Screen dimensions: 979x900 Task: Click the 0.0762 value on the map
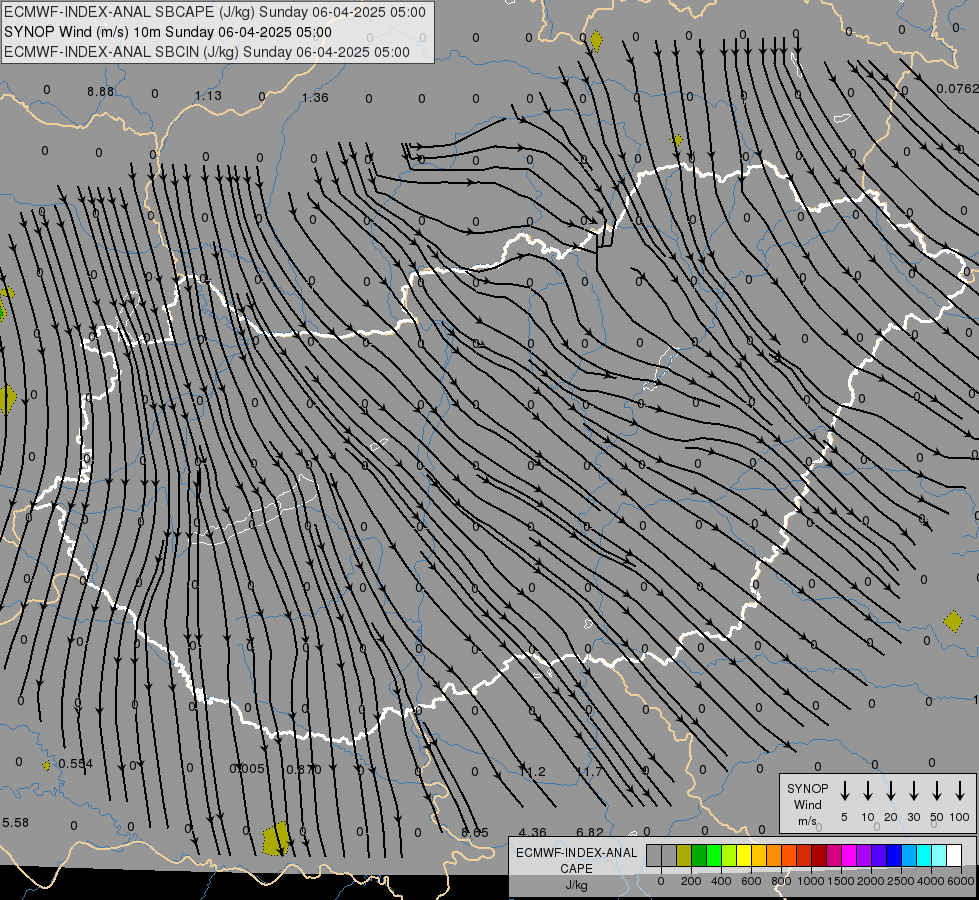958,89
